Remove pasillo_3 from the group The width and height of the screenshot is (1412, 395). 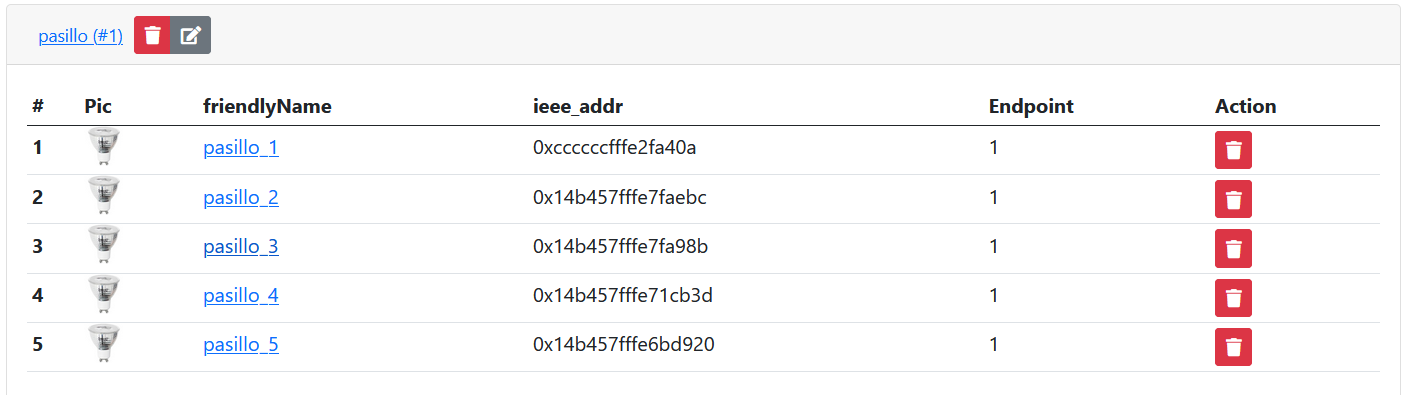pyautogui.click(x=1233, y=248)
